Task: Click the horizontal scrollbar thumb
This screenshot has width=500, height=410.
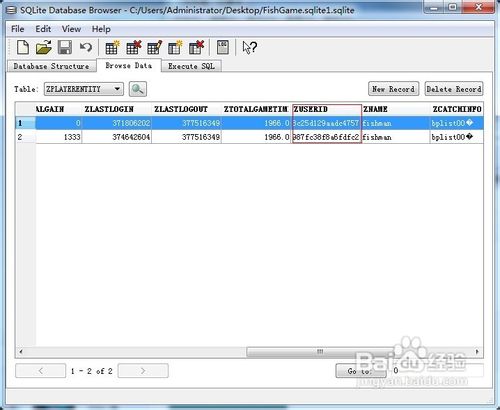Action: (x=320, y=352)
